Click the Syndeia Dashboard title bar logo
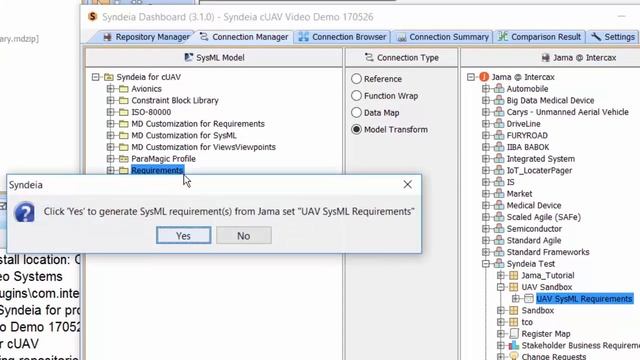The width and height of the screenshot is (640, 360). pos(93,17)
